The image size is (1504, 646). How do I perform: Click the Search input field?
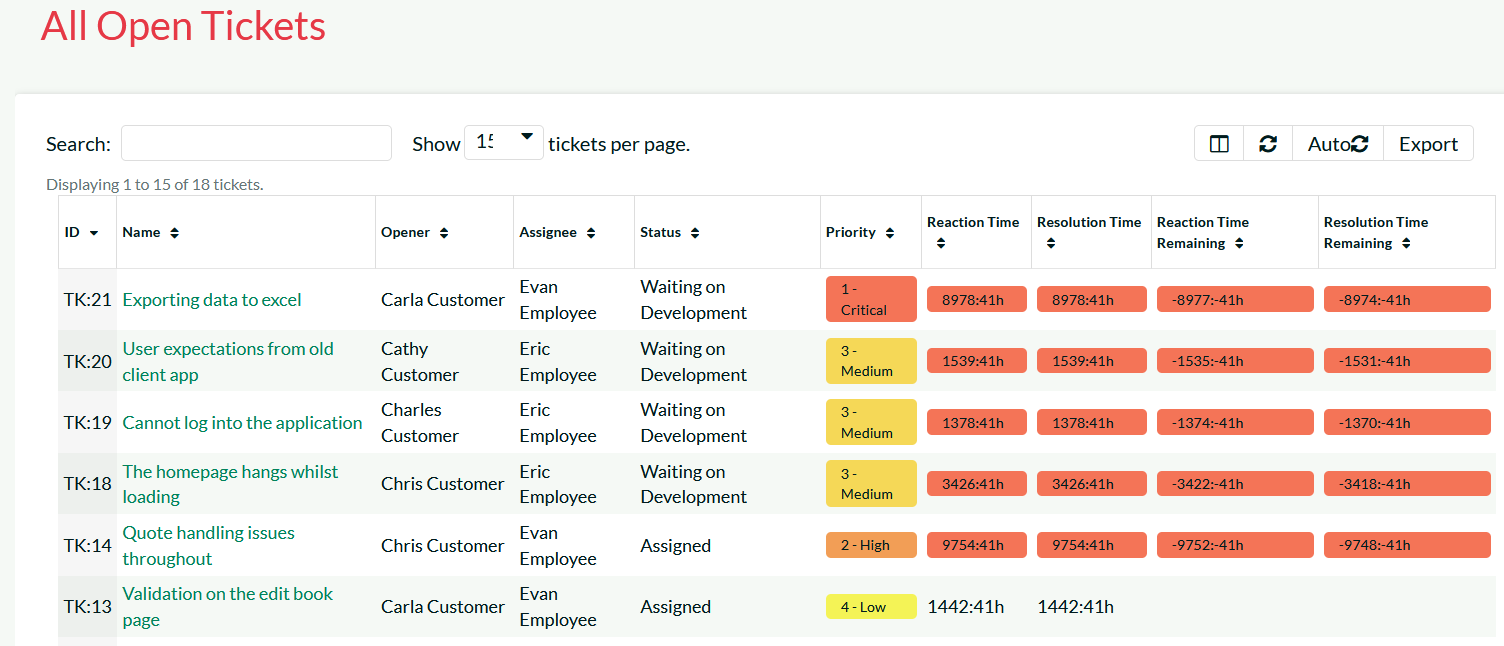coord(256,143)
